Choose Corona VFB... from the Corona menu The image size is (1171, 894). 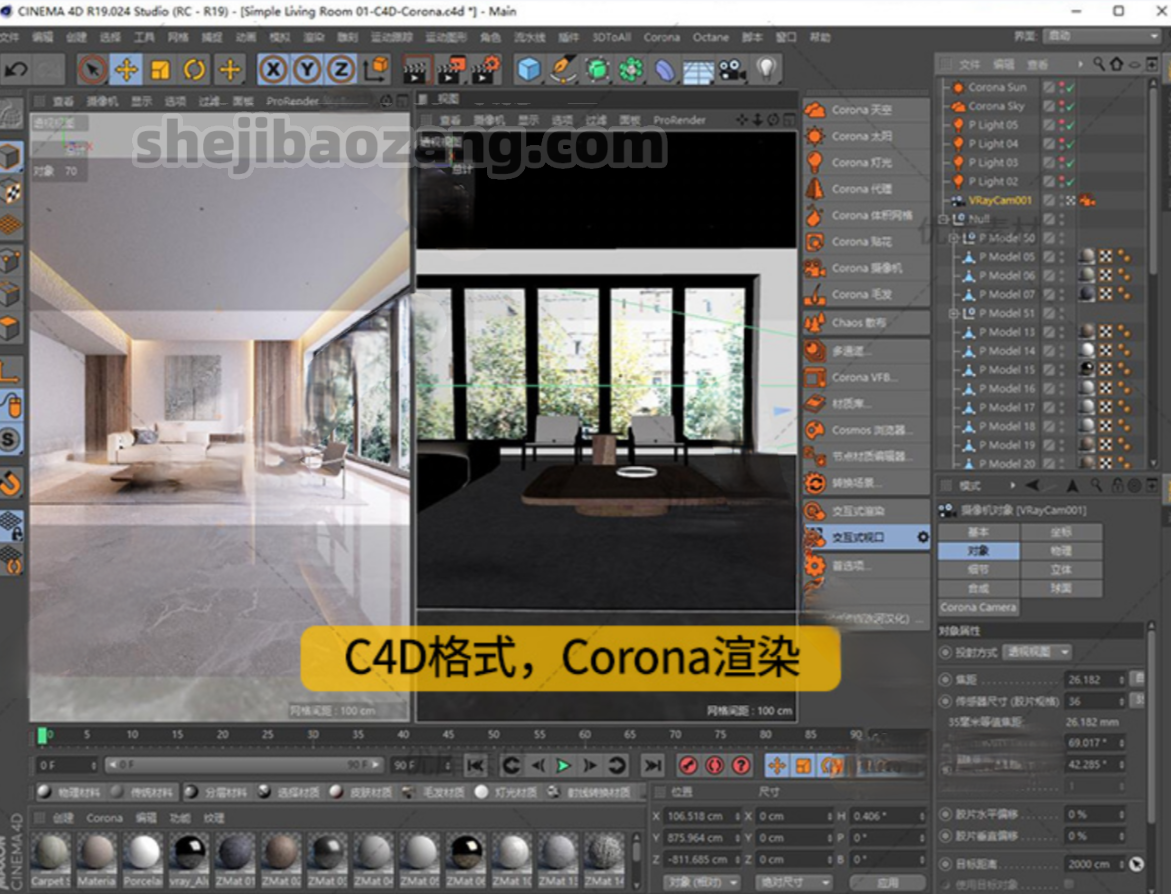(x=866, y=378)
